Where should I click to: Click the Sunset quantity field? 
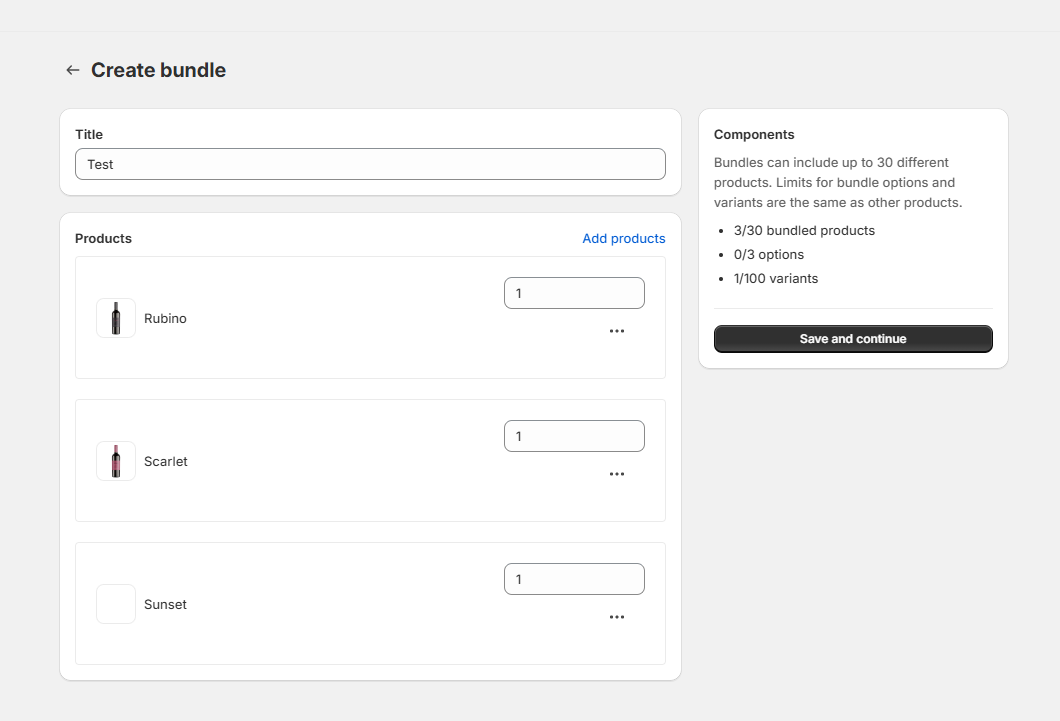(x=574, y=579)
